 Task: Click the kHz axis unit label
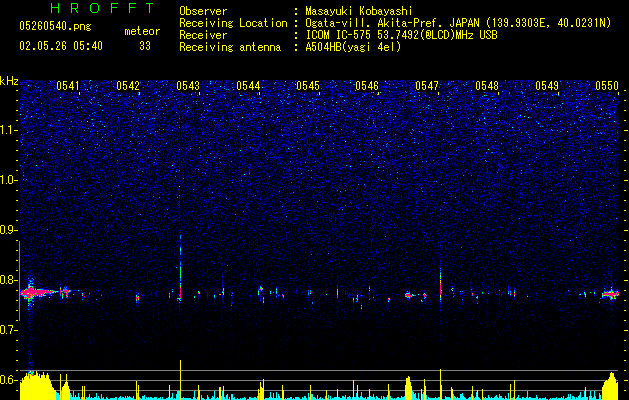tap(9, 81)
